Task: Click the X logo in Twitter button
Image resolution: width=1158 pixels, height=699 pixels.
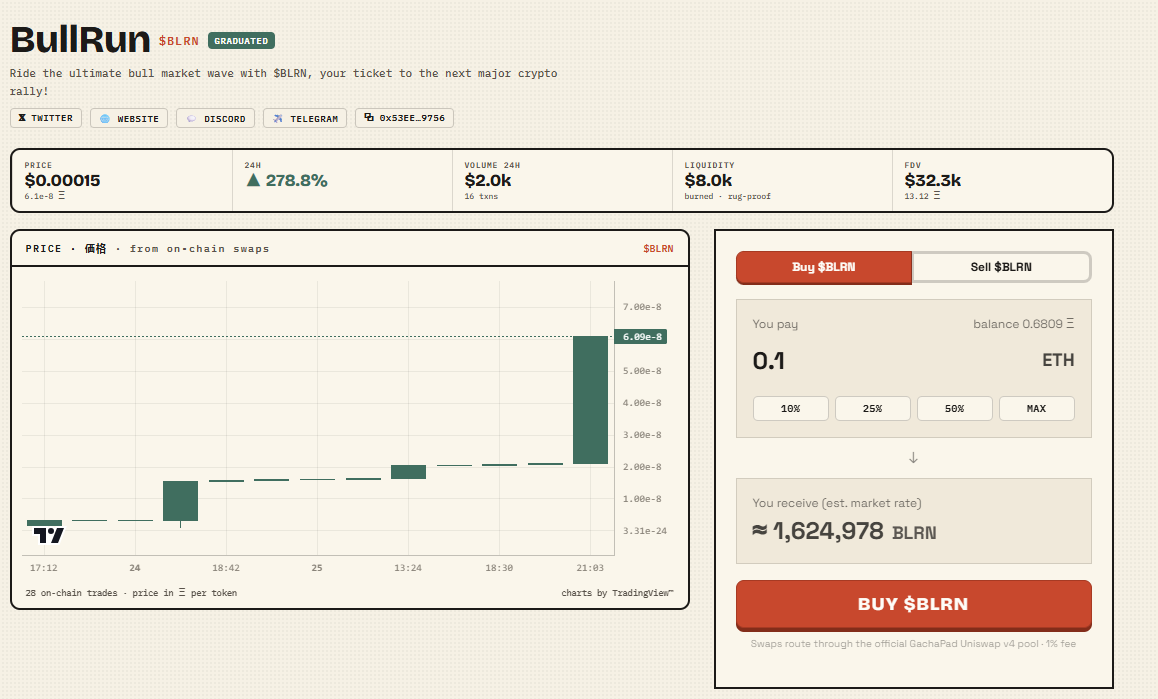Action: (22, 117)
